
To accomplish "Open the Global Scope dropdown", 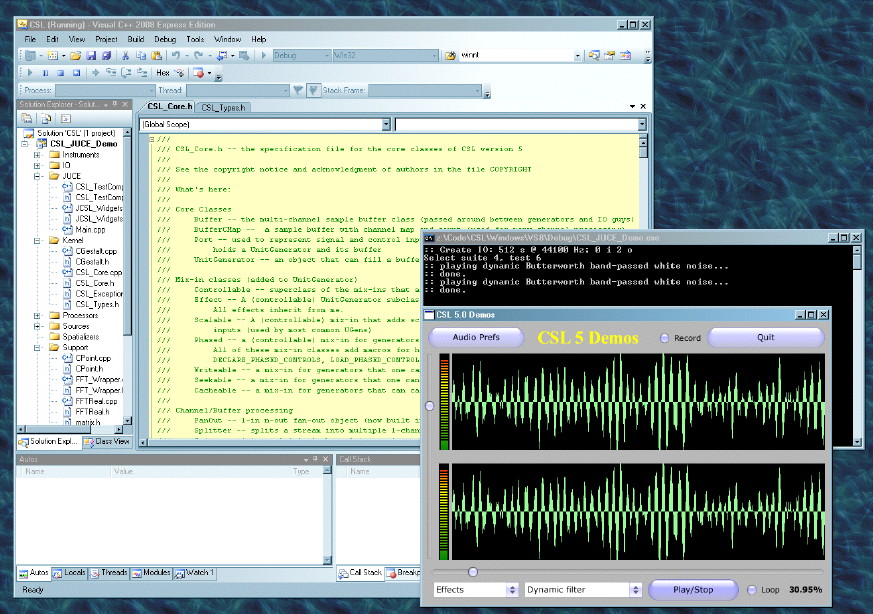I will tap(386, 125).
